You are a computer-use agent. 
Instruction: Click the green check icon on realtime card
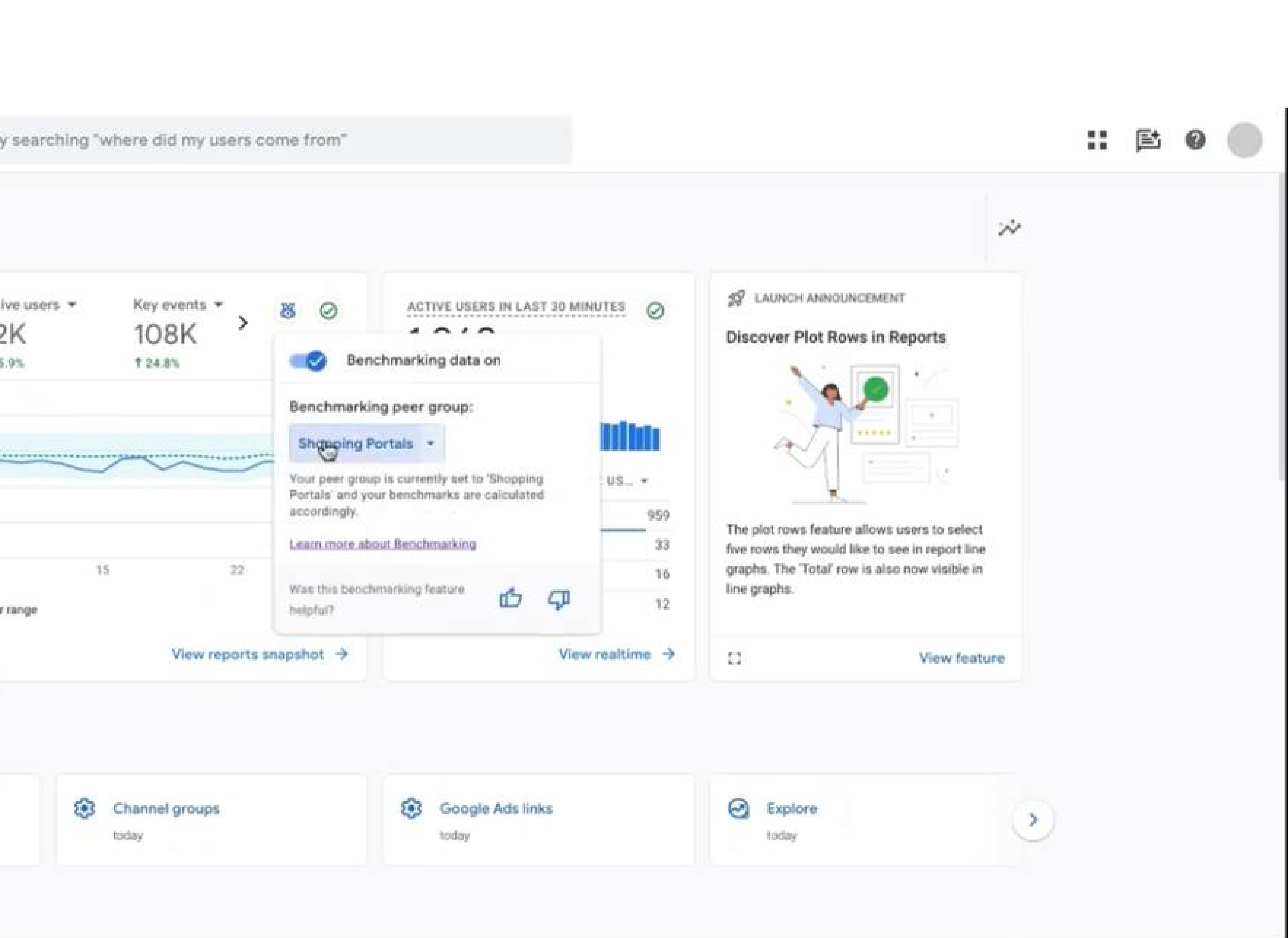pos(655,311)
